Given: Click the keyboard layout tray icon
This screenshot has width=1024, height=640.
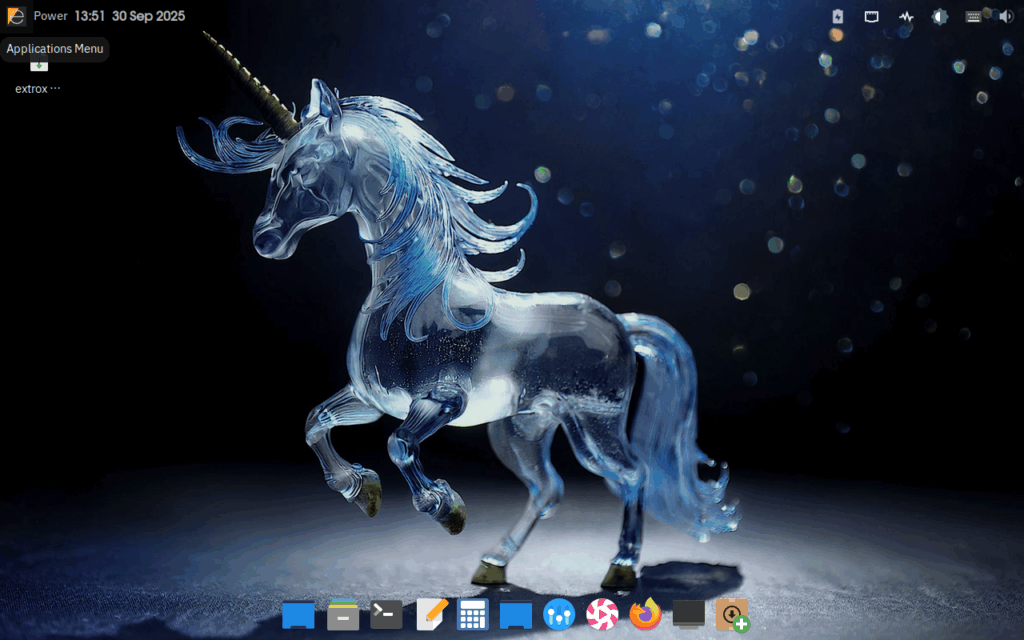Looking at the screenshot, I should pyautogui.click(x=973, y=17).
